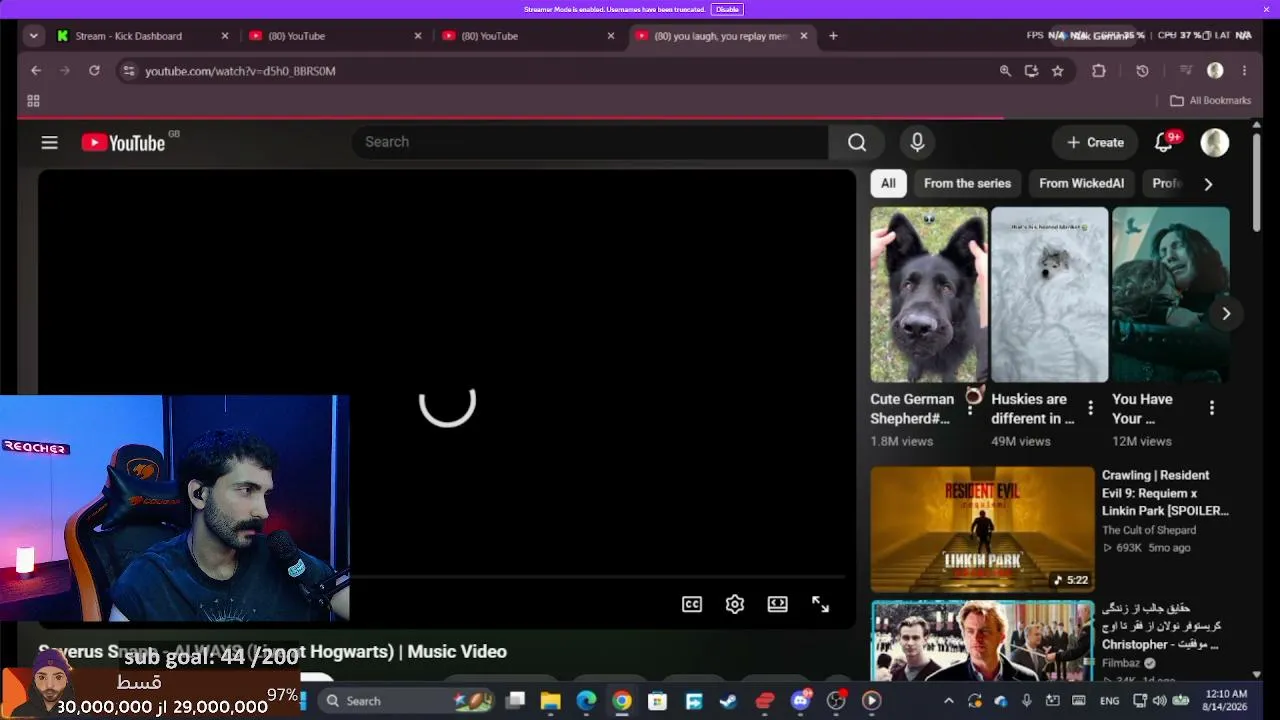Close the Stream - Kick Dashboard tab
Image resolution: width=1280 pixels, height=720 pixels.
tap(225, 36)
